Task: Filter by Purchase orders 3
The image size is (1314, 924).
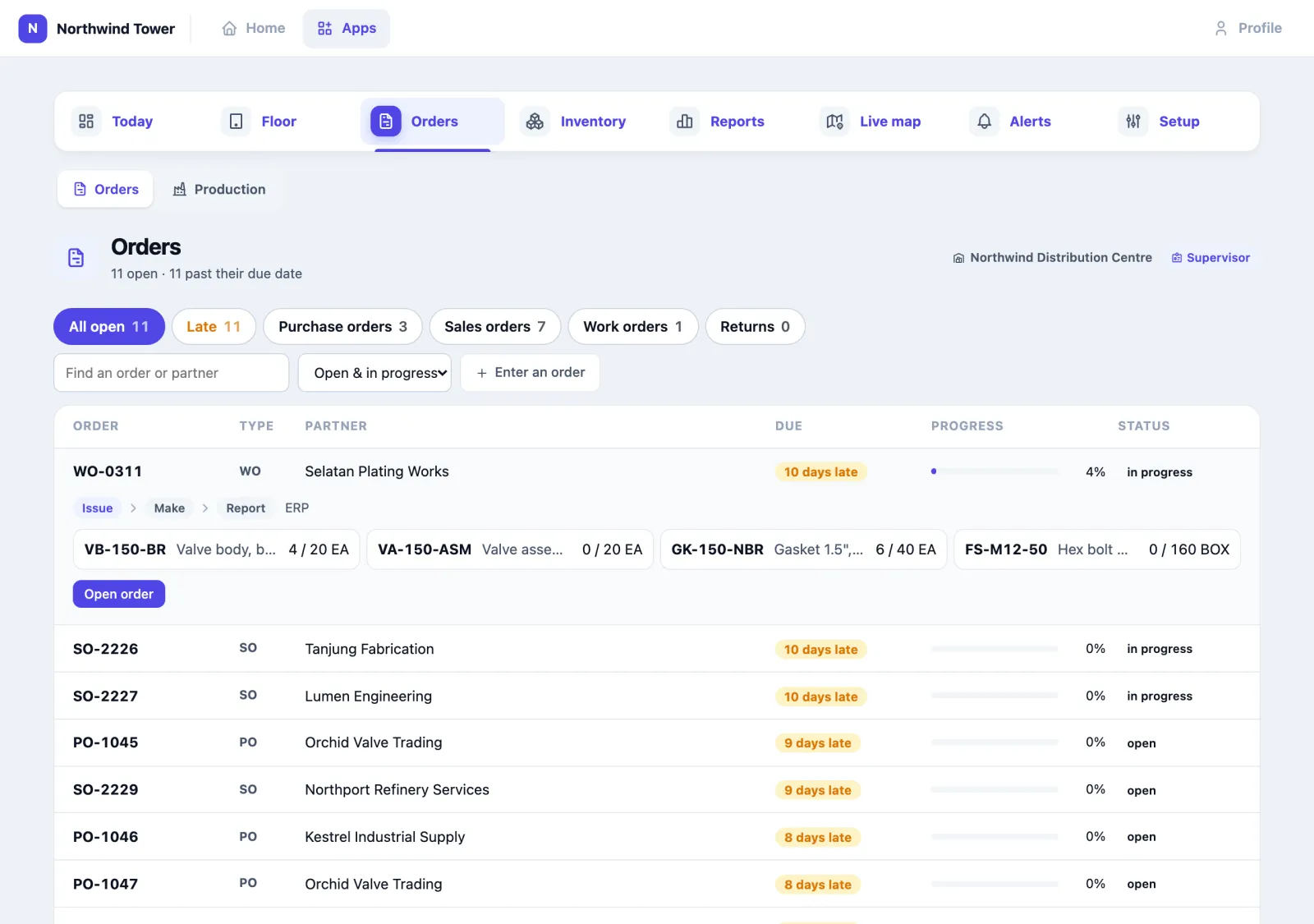Action: pyautogui.click(x=342, y=327)
